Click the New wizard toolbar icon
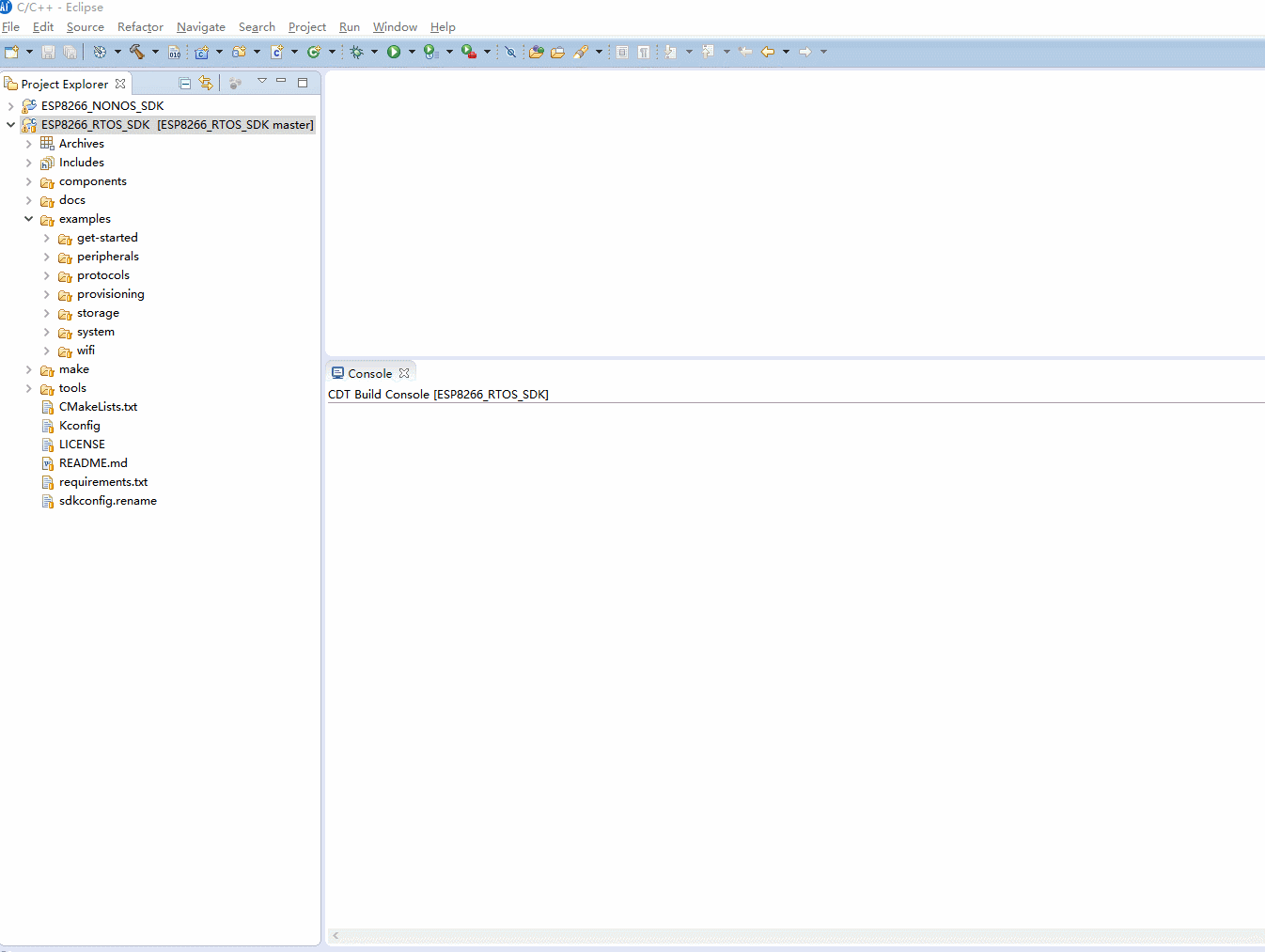 [x=11, y=52]
